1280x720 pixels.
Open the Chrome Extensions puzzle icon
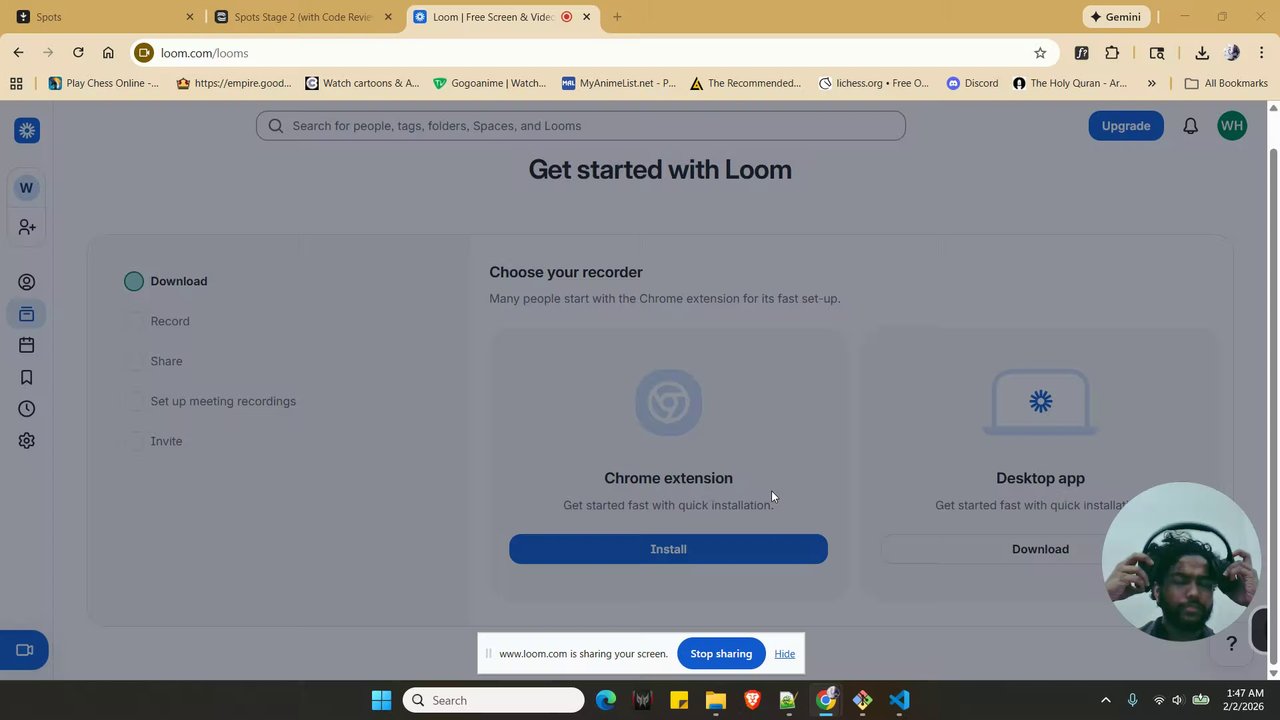[1112, 53]
